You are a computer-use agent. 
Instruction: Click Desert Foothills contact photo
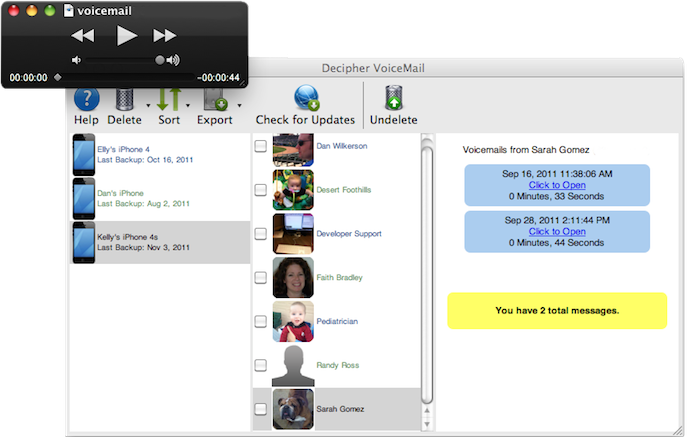click(x=293, y=190)
